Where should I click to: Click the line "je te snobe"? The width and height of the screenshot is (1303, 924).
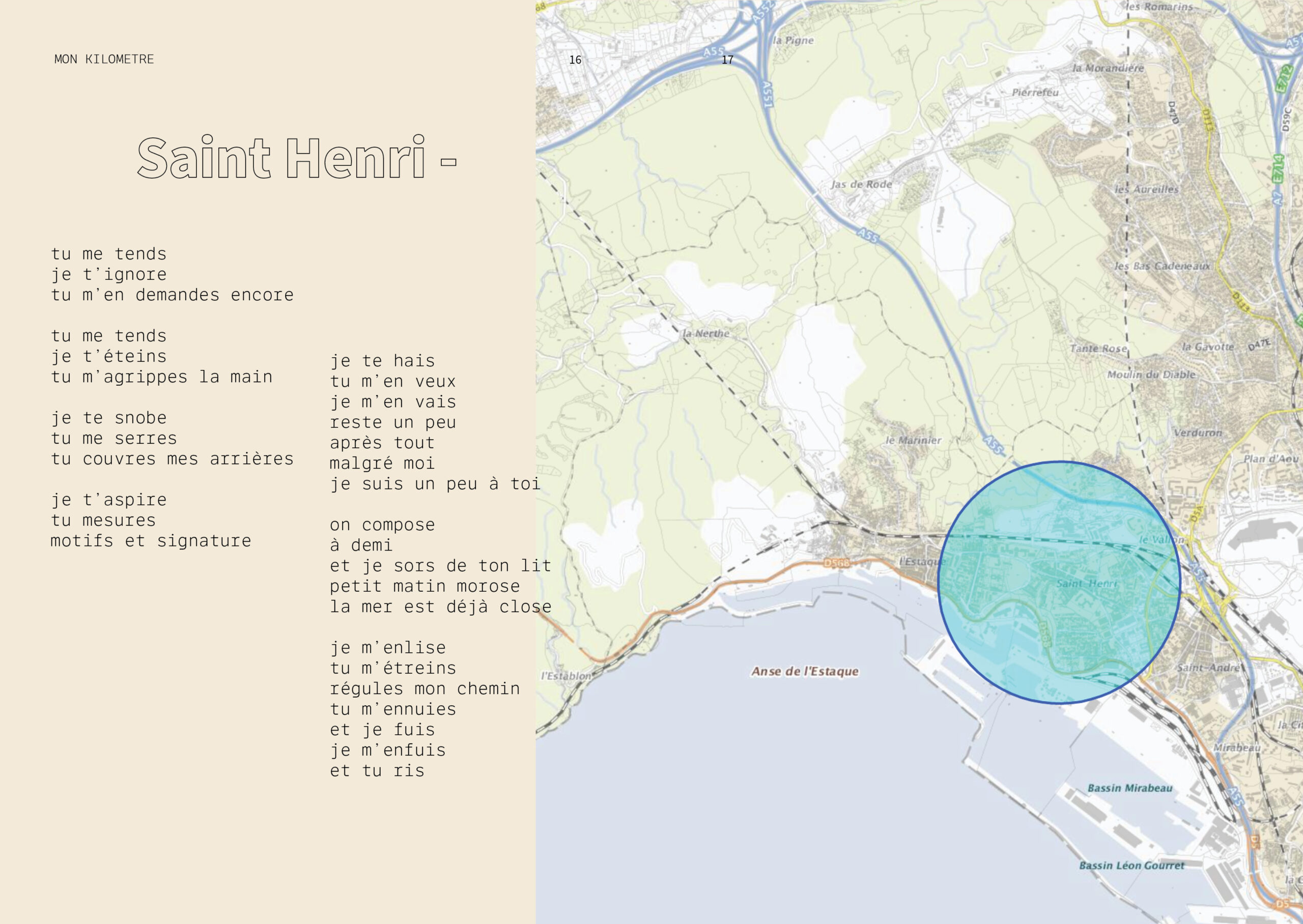[109, 418]
